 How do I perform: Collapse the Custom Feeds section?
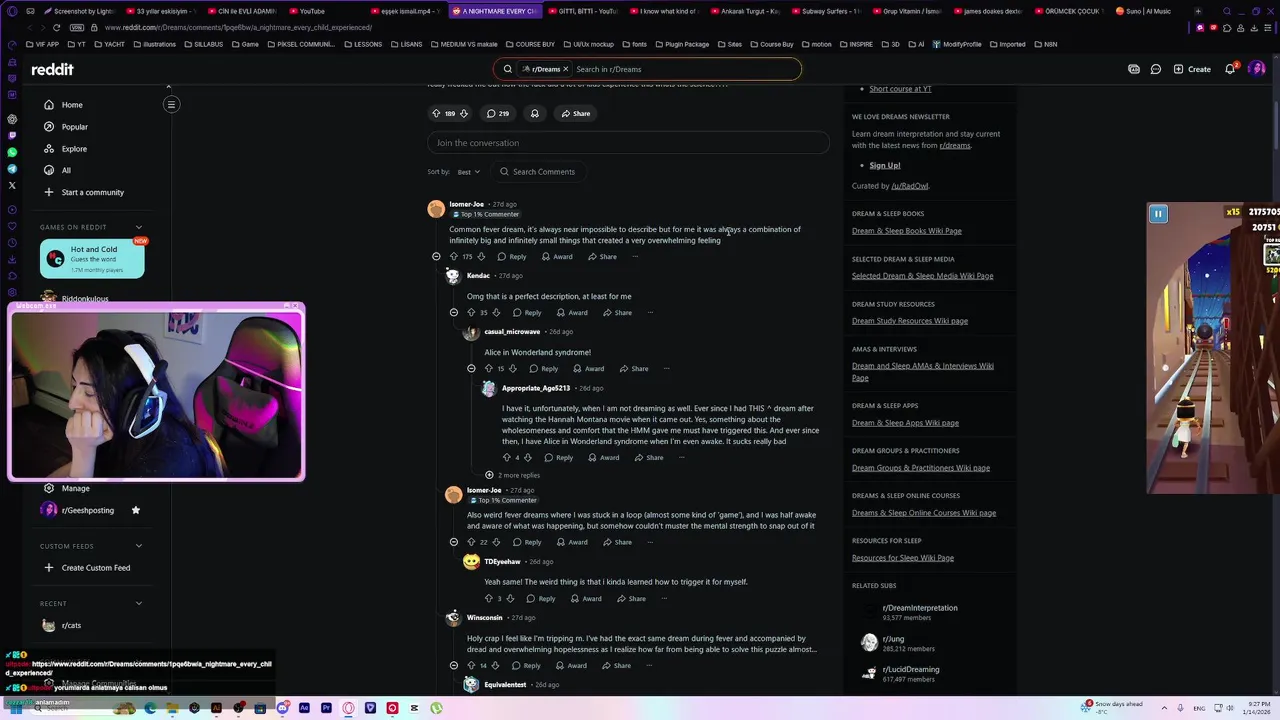pos(139,546)
